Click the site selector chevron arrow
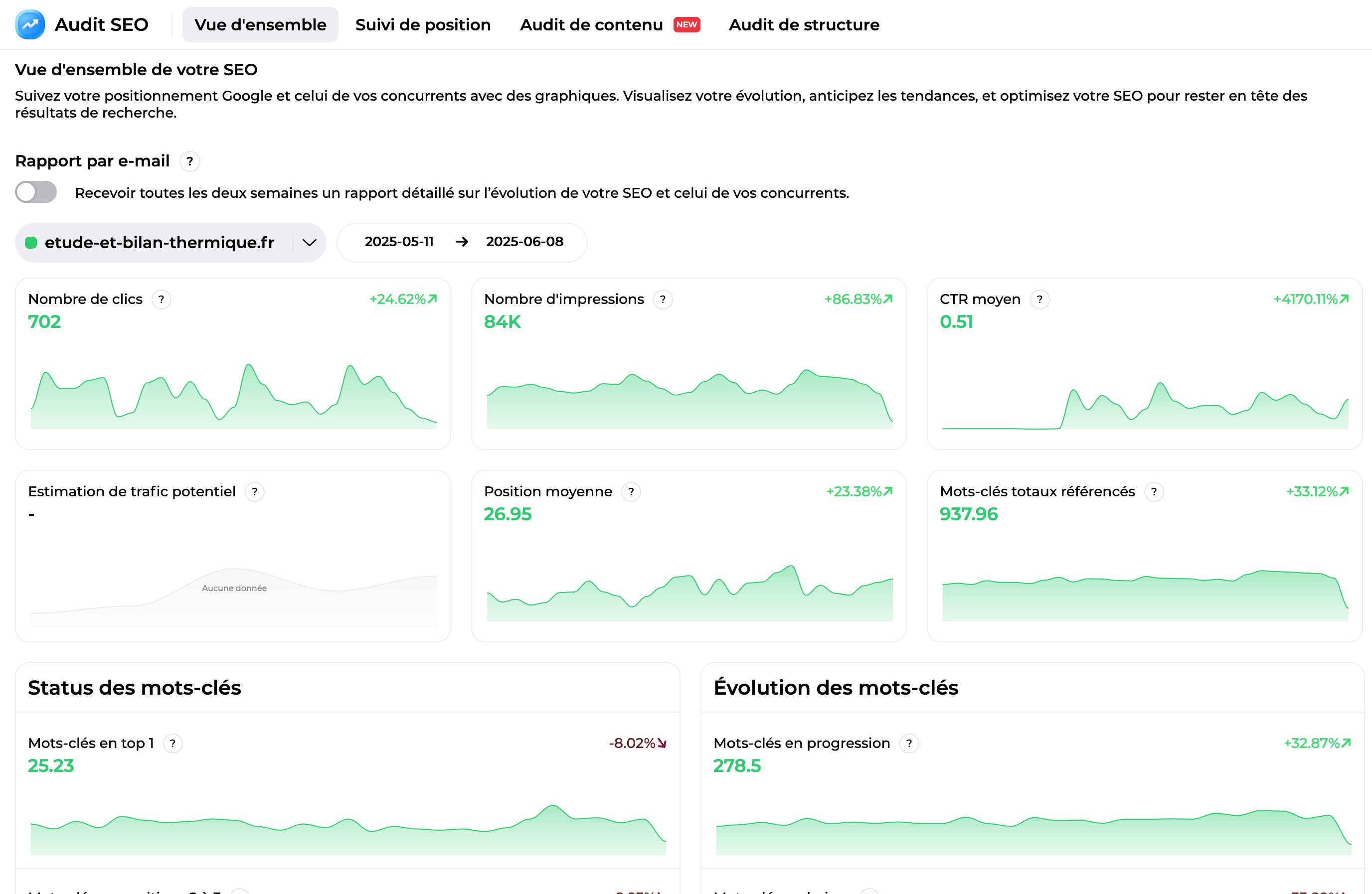Viewport: 1372px width, 894px height. point(310,243)
